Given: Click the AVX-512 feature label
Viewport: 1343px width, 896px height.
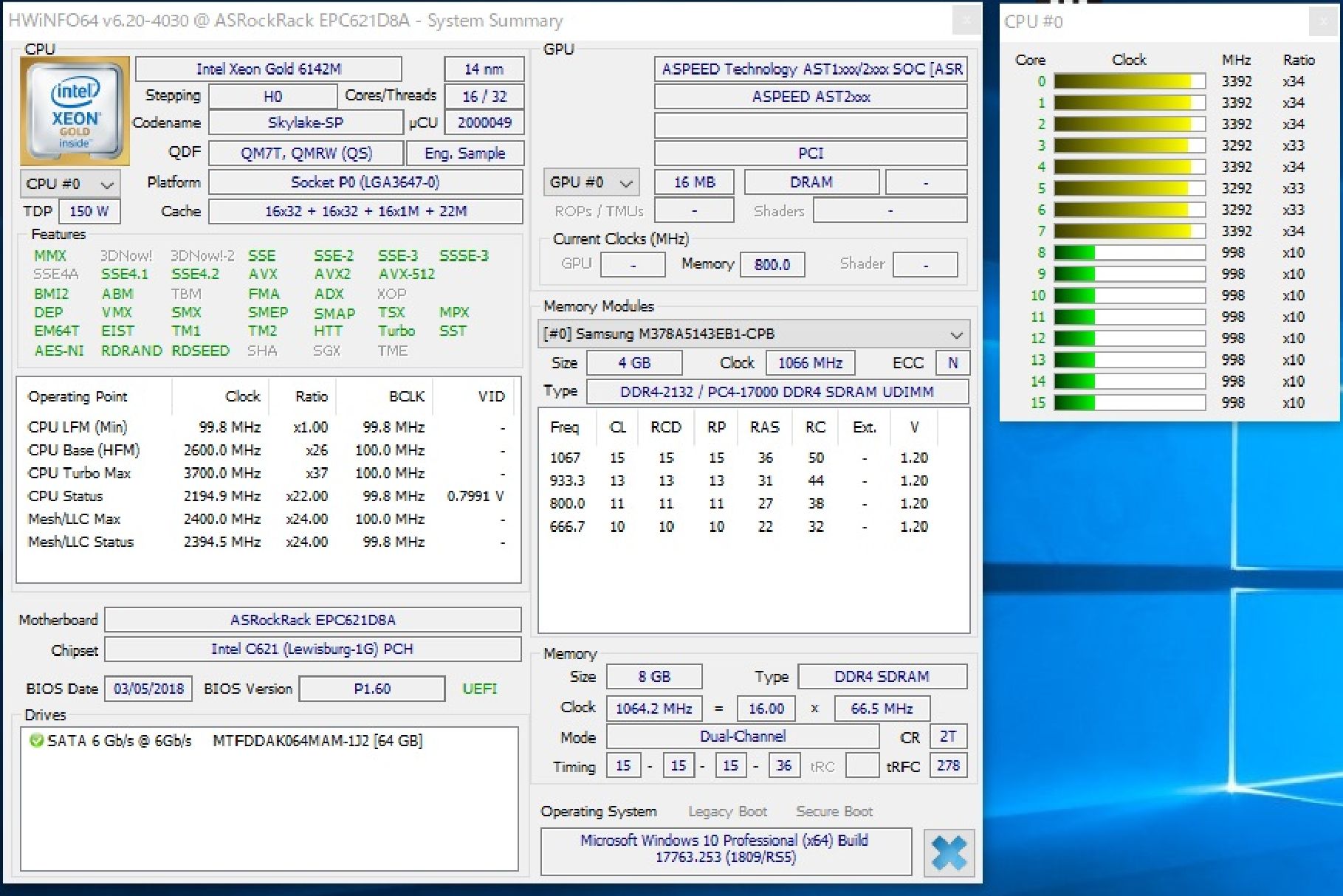Looking at the screenshot, I should coord(407,274).
